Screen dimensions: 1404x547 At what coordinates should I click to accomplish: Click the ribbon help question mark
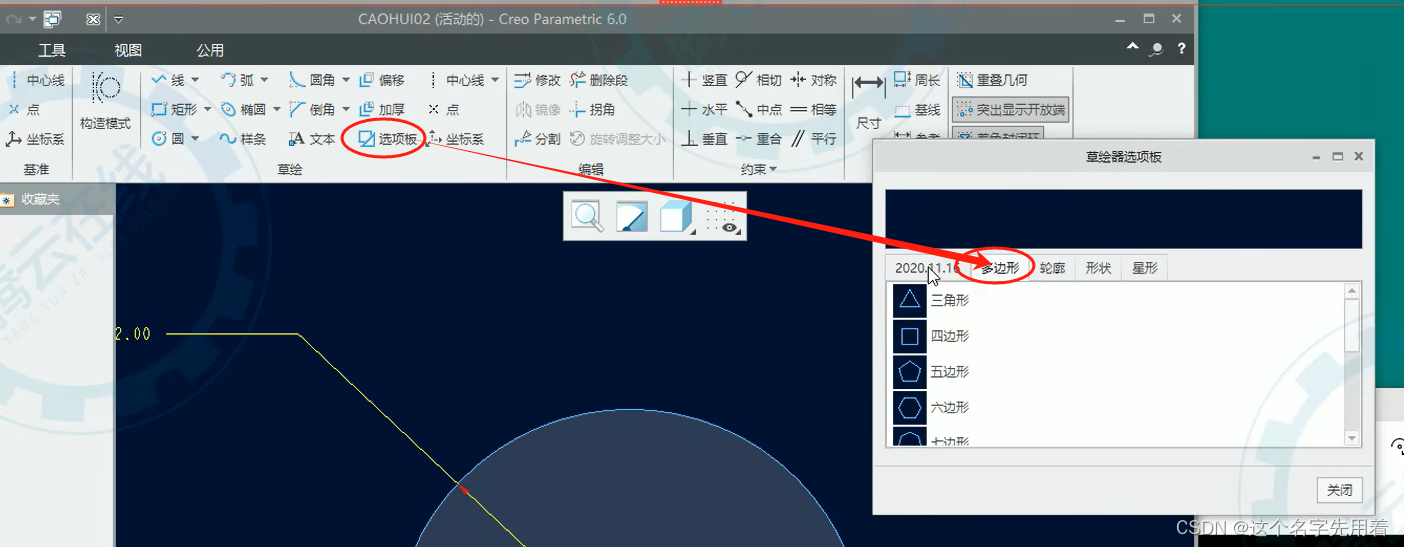(x=1180, y=48)
